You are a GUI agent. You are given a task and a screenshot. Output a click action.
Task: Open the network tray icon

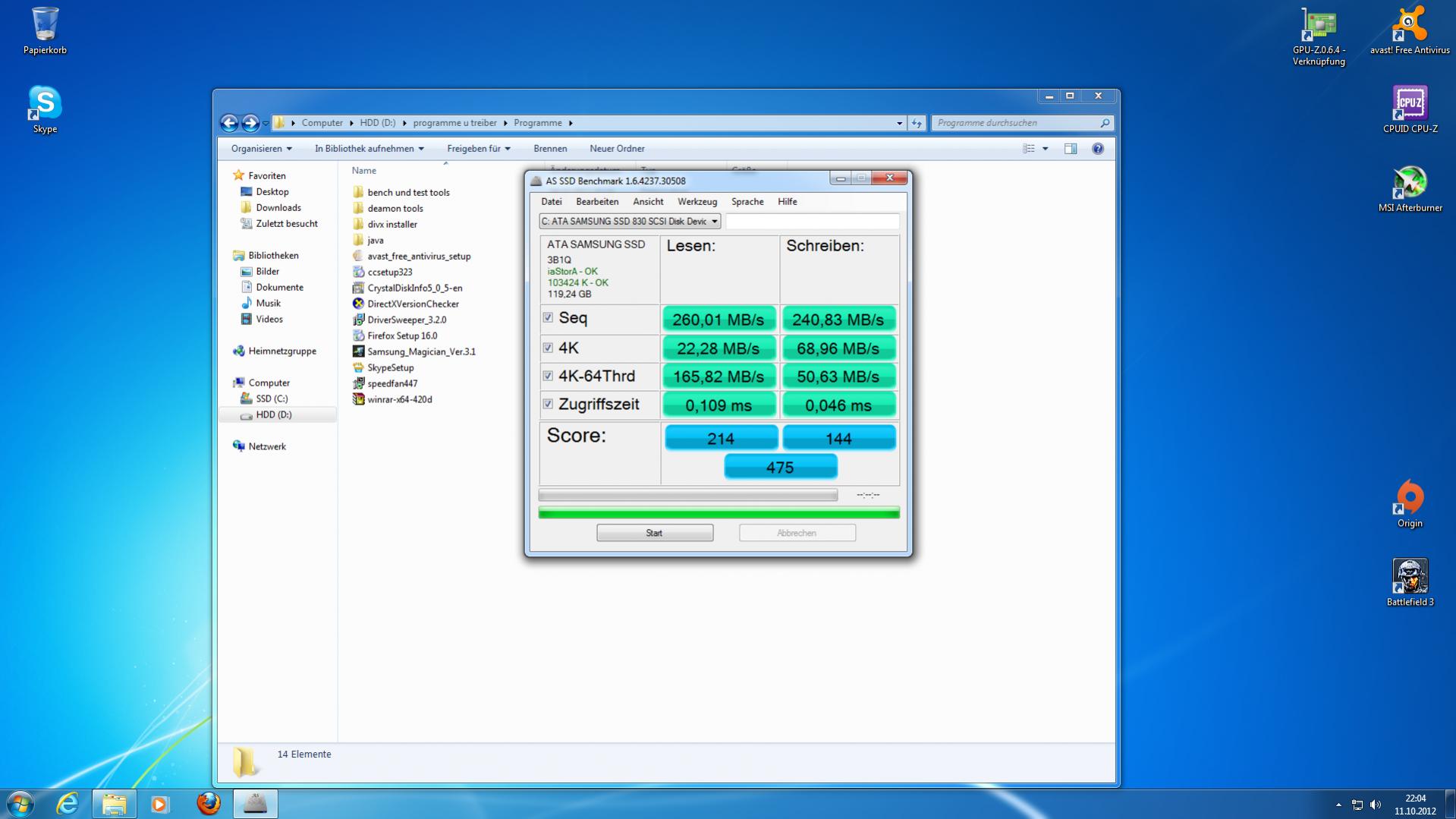pos(1357,805)
